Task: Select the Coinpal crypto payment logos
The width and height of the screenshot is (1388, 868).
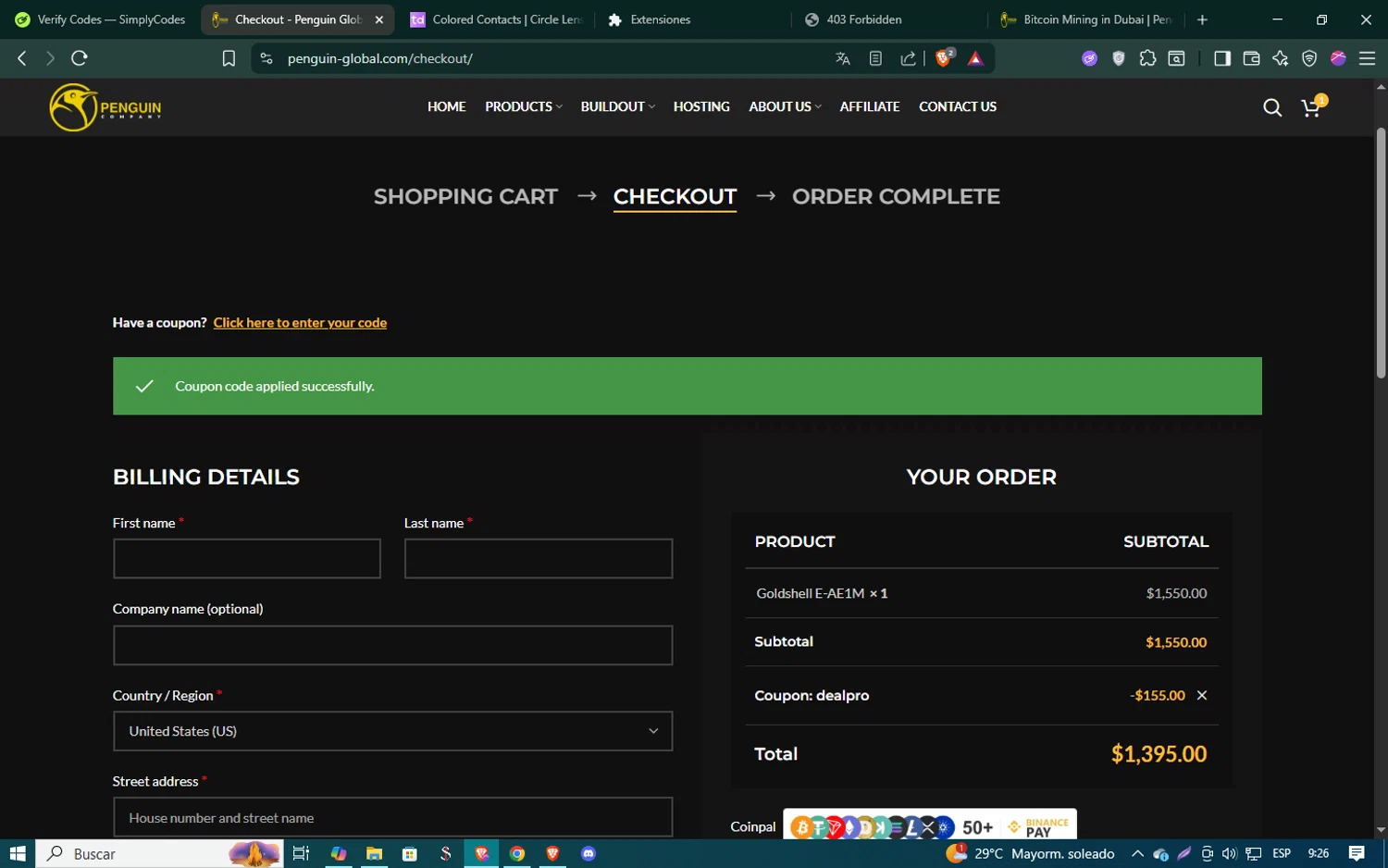Action: 930,825
